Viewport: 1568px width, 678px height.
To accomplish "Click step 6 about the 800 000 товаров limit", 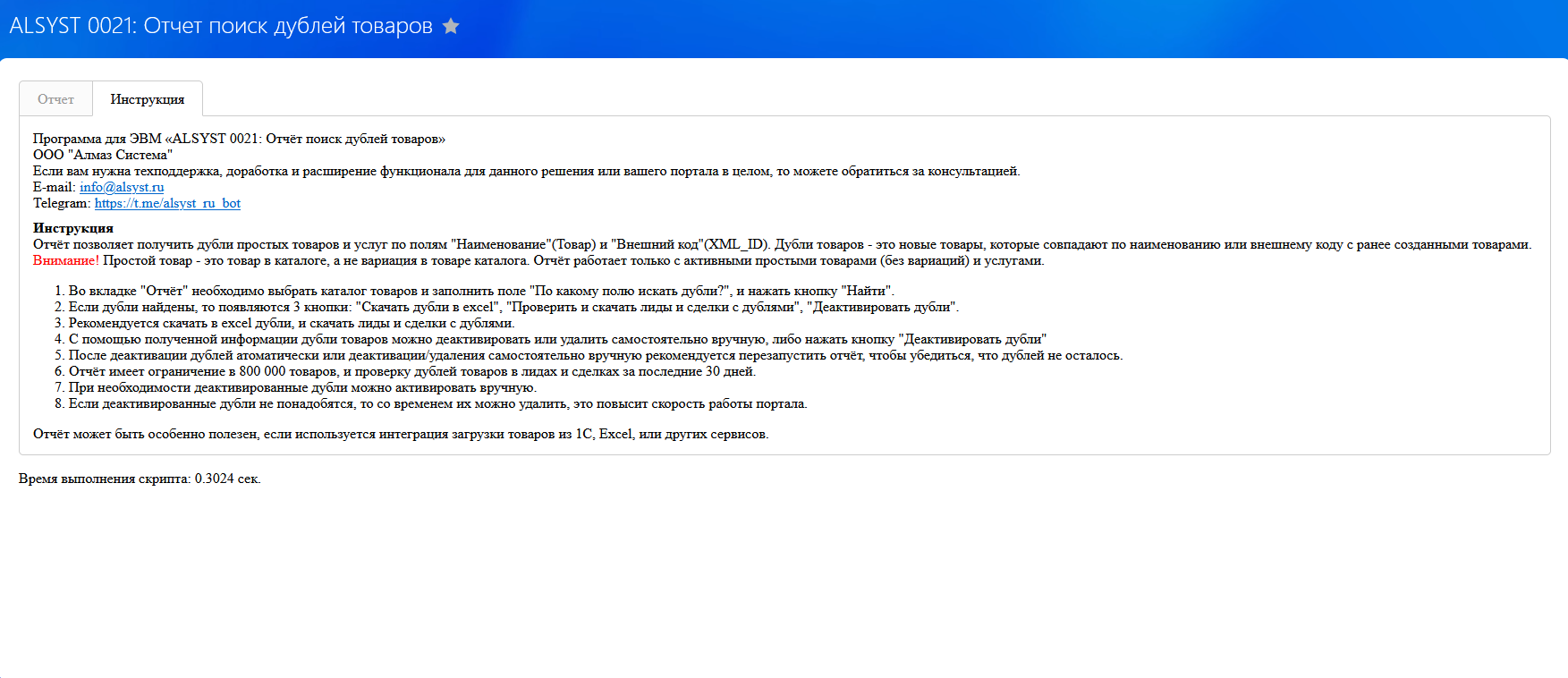I will [412, 371].
